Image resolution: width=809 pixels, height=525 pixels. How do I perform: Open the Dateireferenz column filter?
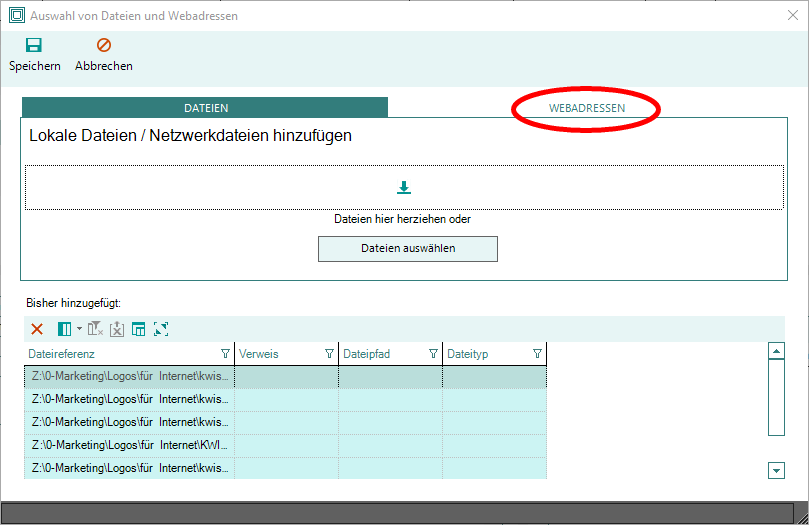click(225, 354)
